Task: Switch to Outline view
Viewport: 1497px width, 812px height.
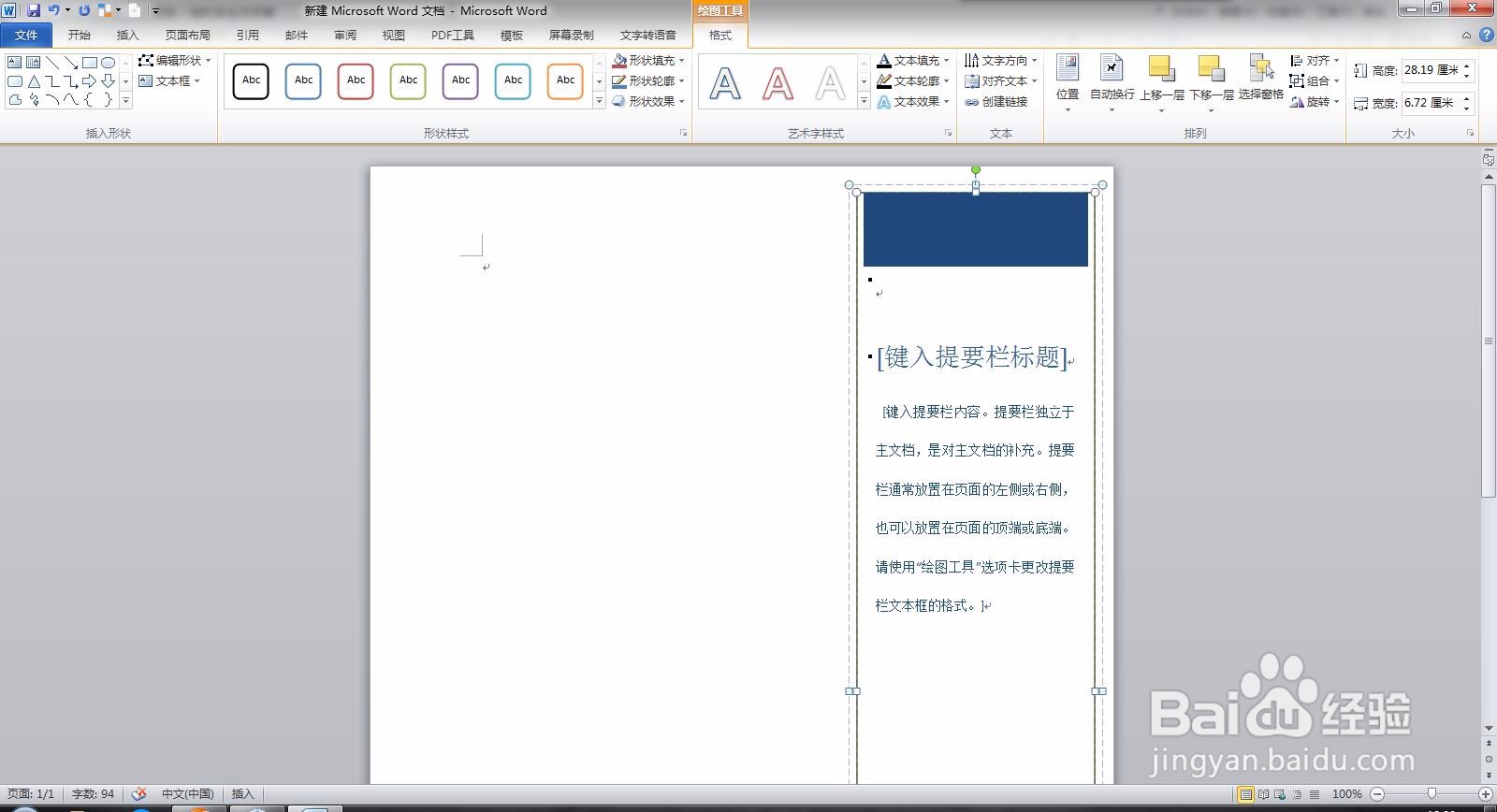Action: (x=1297, y=794)
